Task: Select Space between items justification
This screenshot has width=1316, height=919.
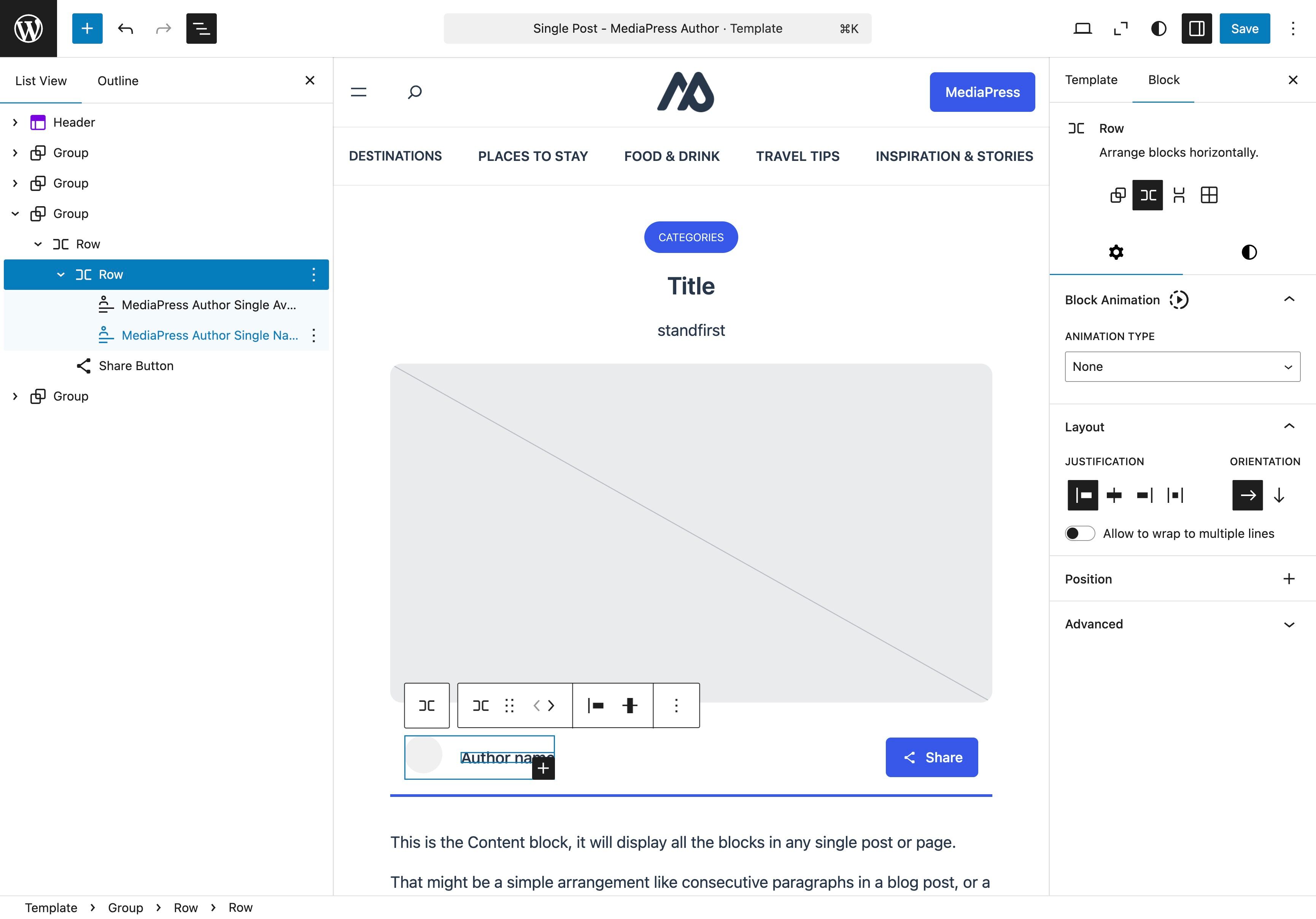Action: tap(1175, 495)
